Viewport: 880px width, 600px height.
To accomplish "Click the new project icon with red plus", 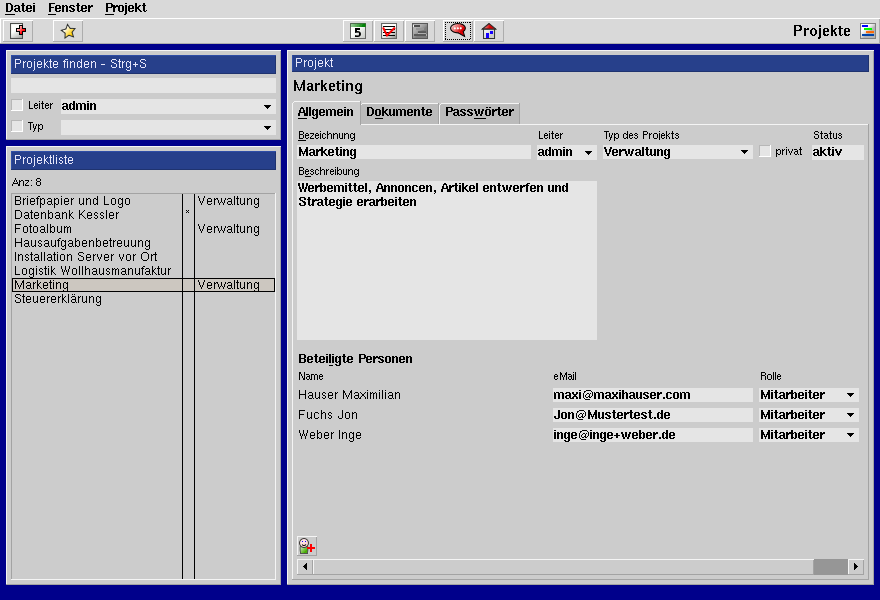I will [18, 31].
